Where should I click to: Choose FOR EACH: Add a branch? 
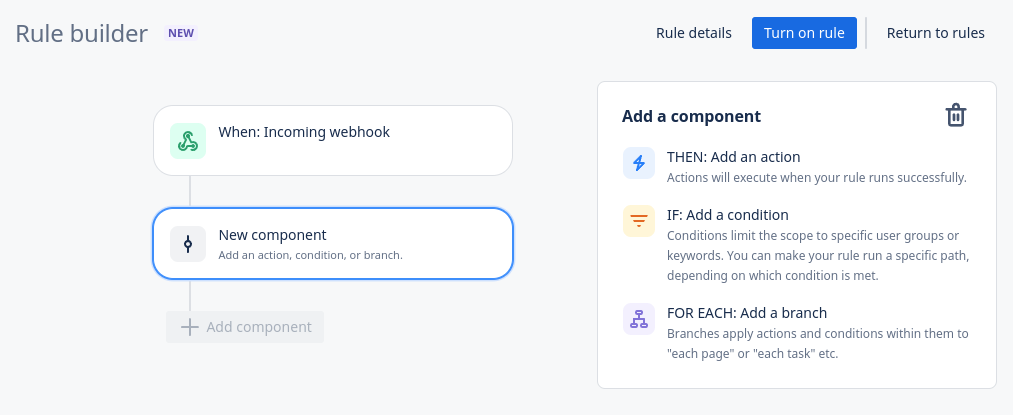746,313
